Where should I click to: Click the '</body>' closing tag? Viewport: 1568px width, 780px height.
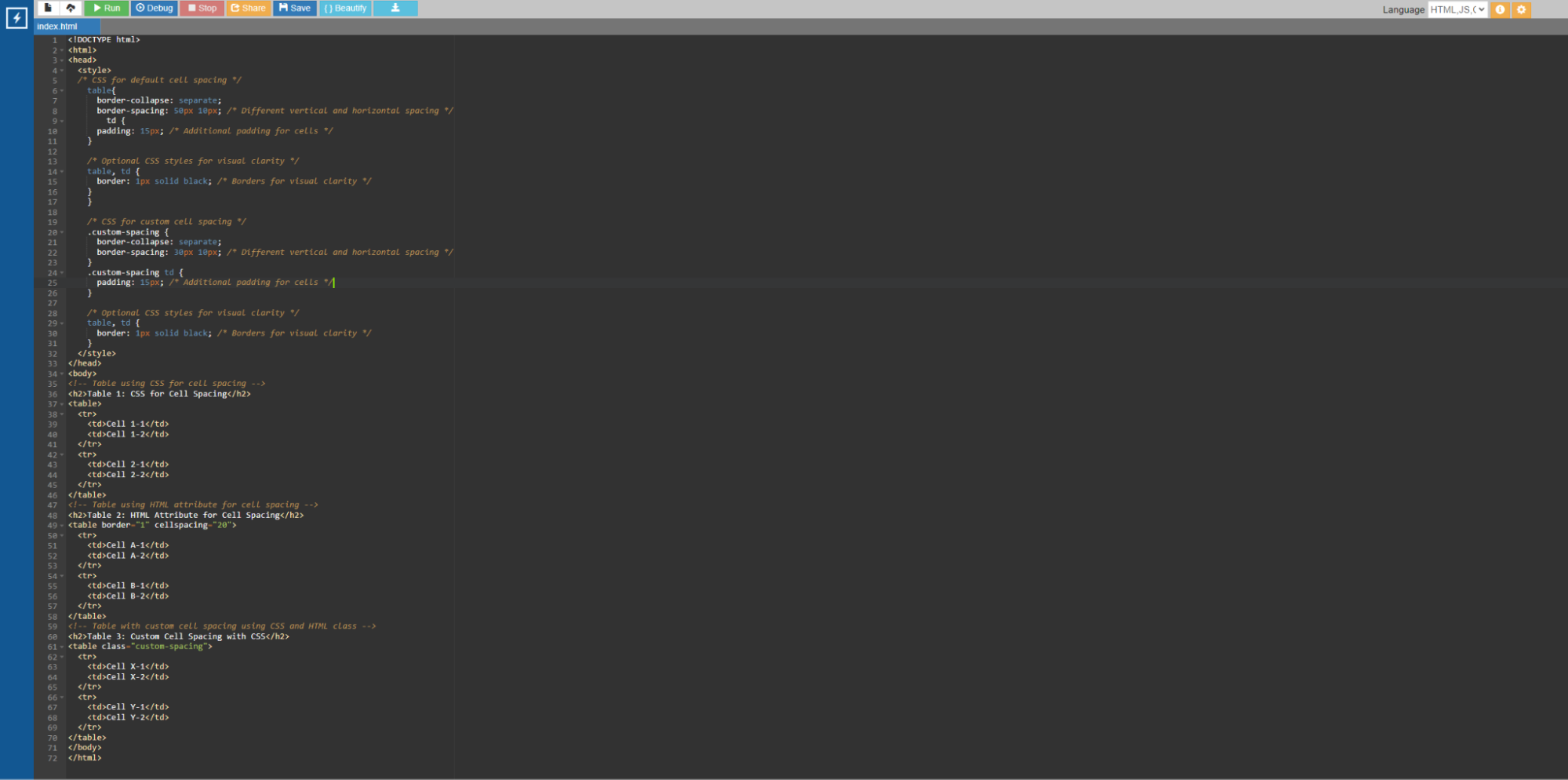[85, 748]
